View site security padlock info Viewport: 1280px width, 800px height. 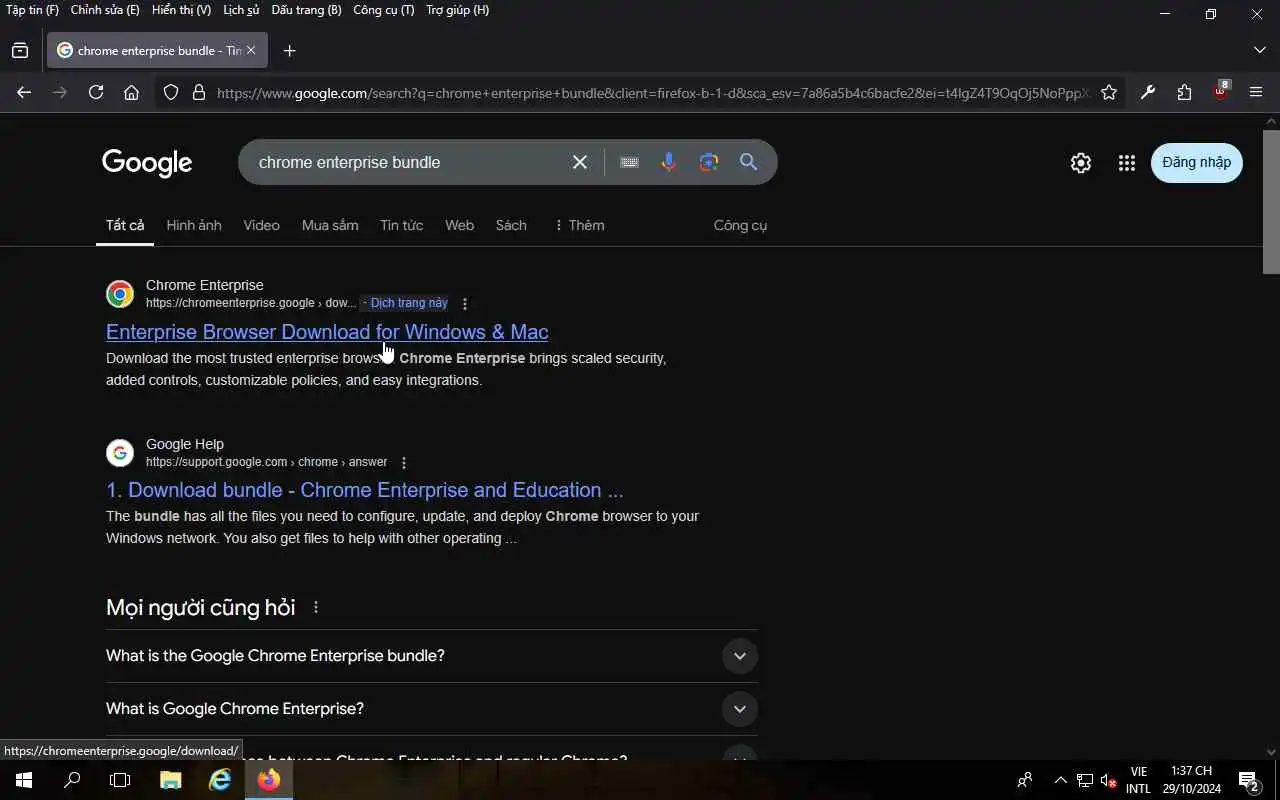(x=199, y=92)
